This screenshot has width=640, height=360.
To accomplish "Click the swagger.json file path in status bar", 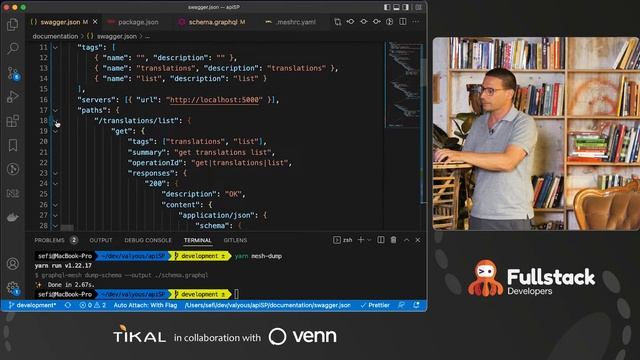I will click(267, 305).
